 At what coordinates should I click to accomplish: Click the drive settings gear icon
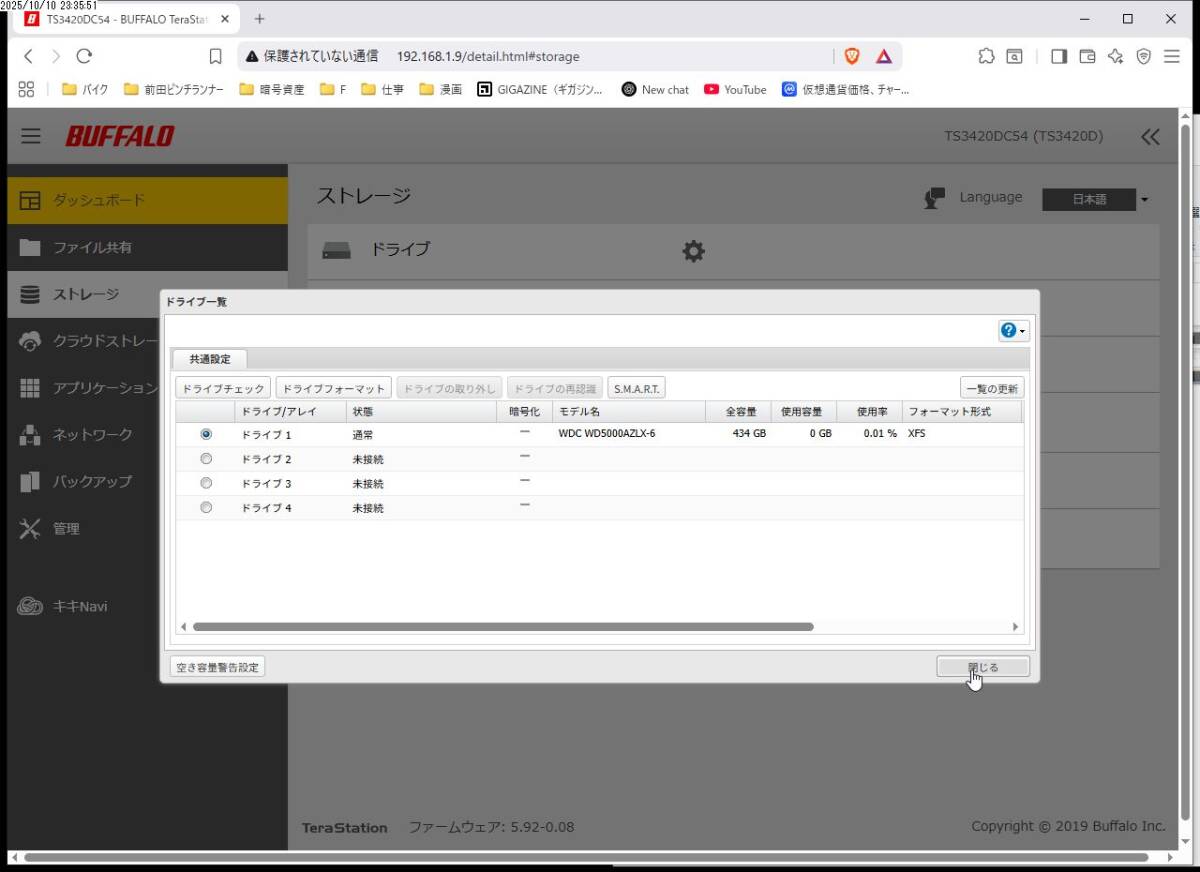pos(693,251)
